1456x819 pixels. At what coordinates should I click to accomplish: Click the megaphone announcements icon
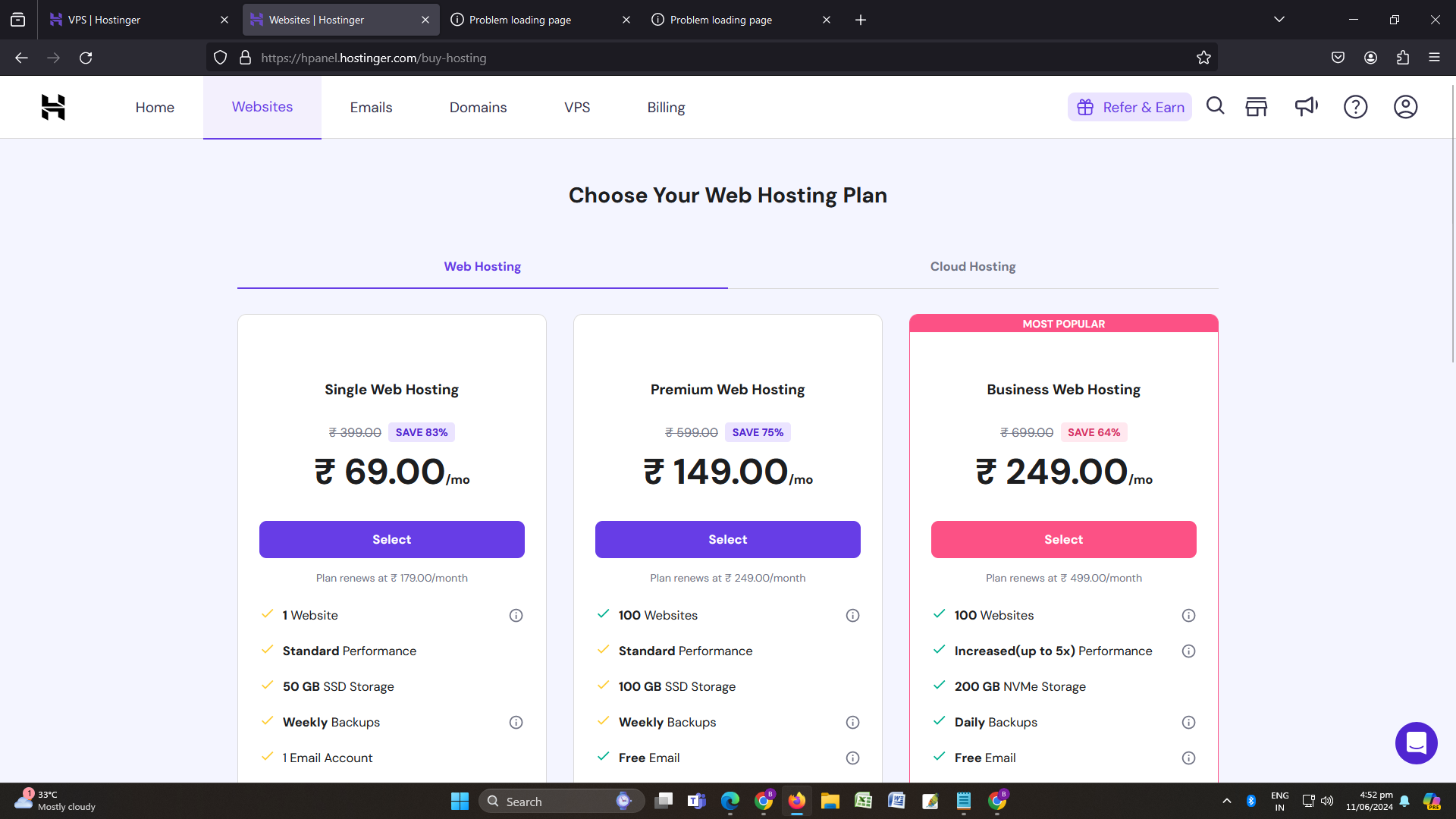point(1306,107)
